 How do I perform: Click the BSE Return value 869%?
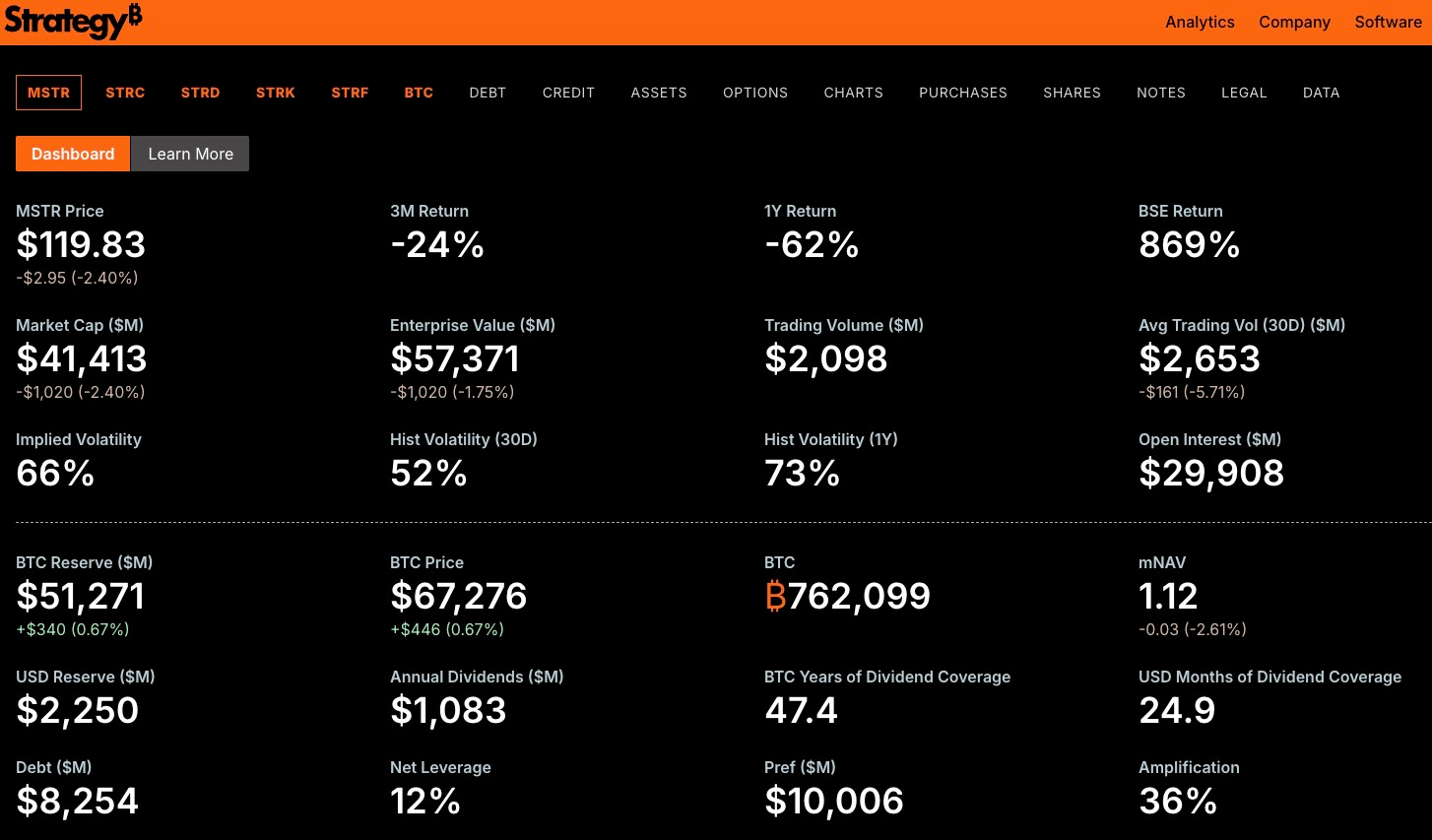(x=1189, y=244)
